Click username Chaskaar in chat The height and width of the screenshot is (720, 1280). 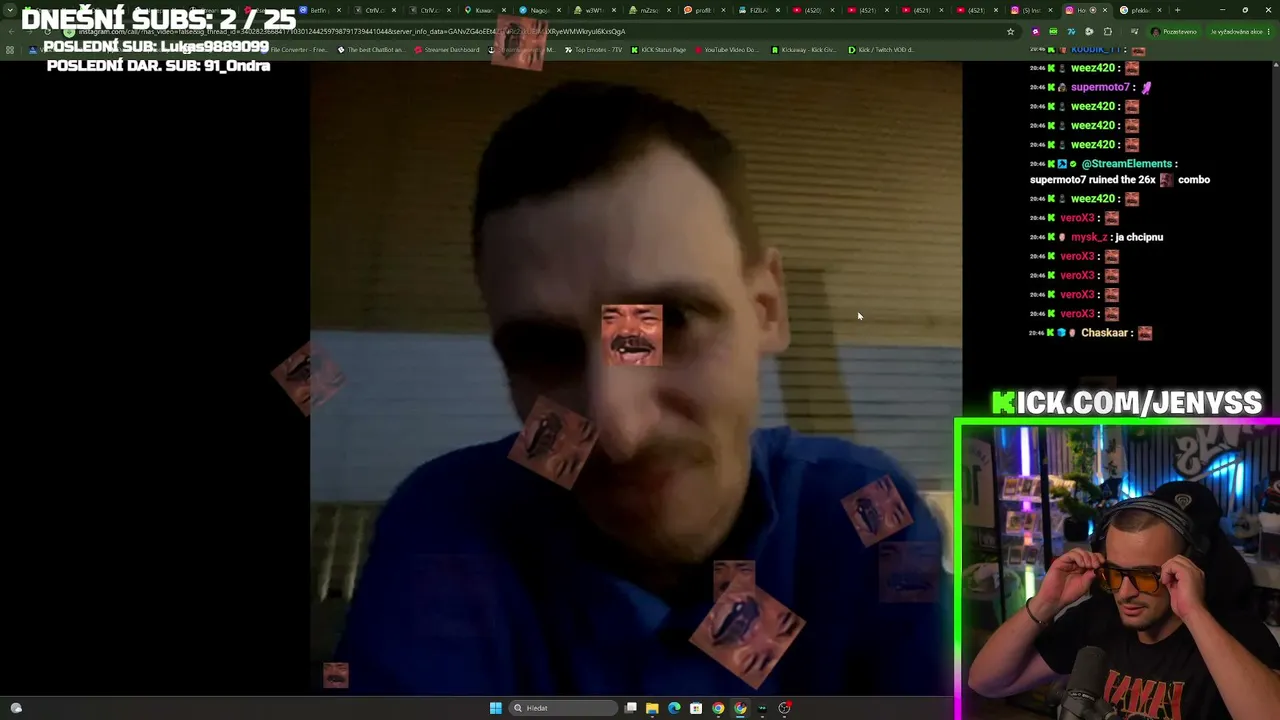coord(1105,333)
